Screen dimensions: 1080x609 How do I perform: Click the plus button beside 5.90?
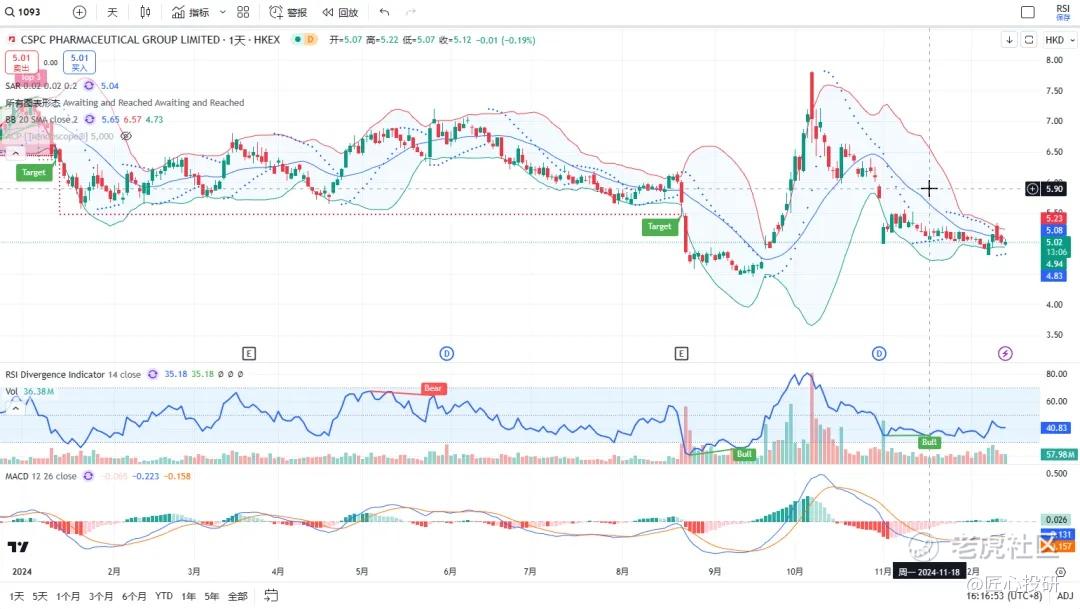pyautogui.click(x=1032, y=189)
